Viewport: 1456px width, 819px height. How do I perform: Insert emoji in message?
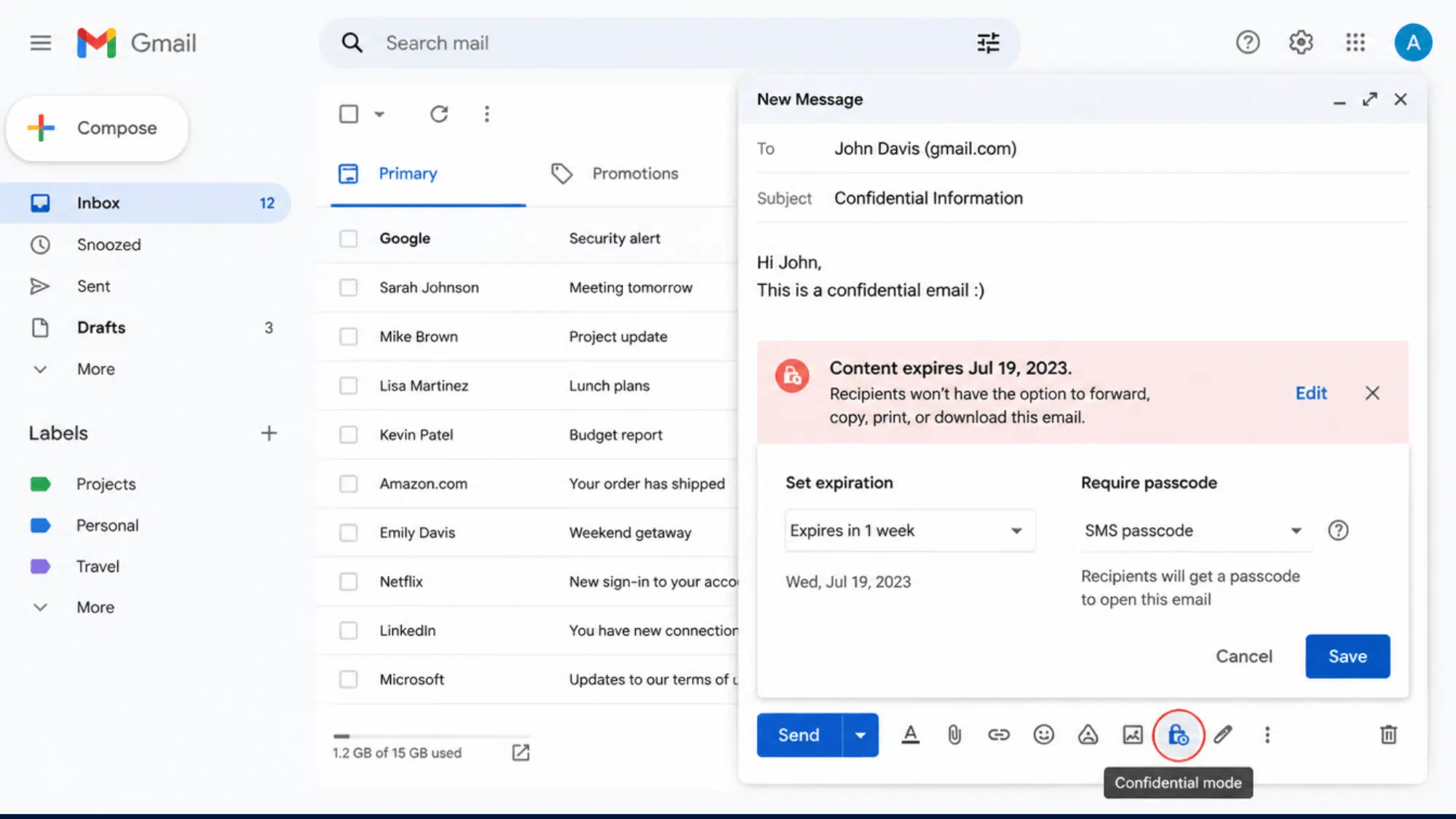[x=1043, y=735]
